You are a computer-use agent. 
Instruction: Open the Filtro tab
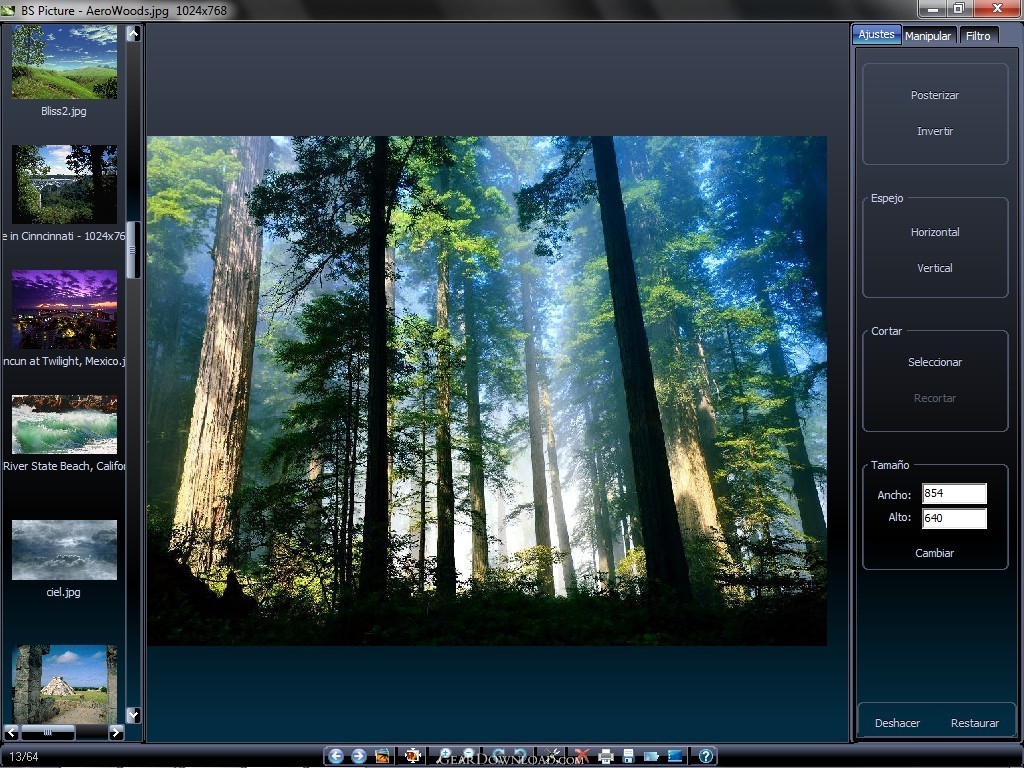point(978,36)
